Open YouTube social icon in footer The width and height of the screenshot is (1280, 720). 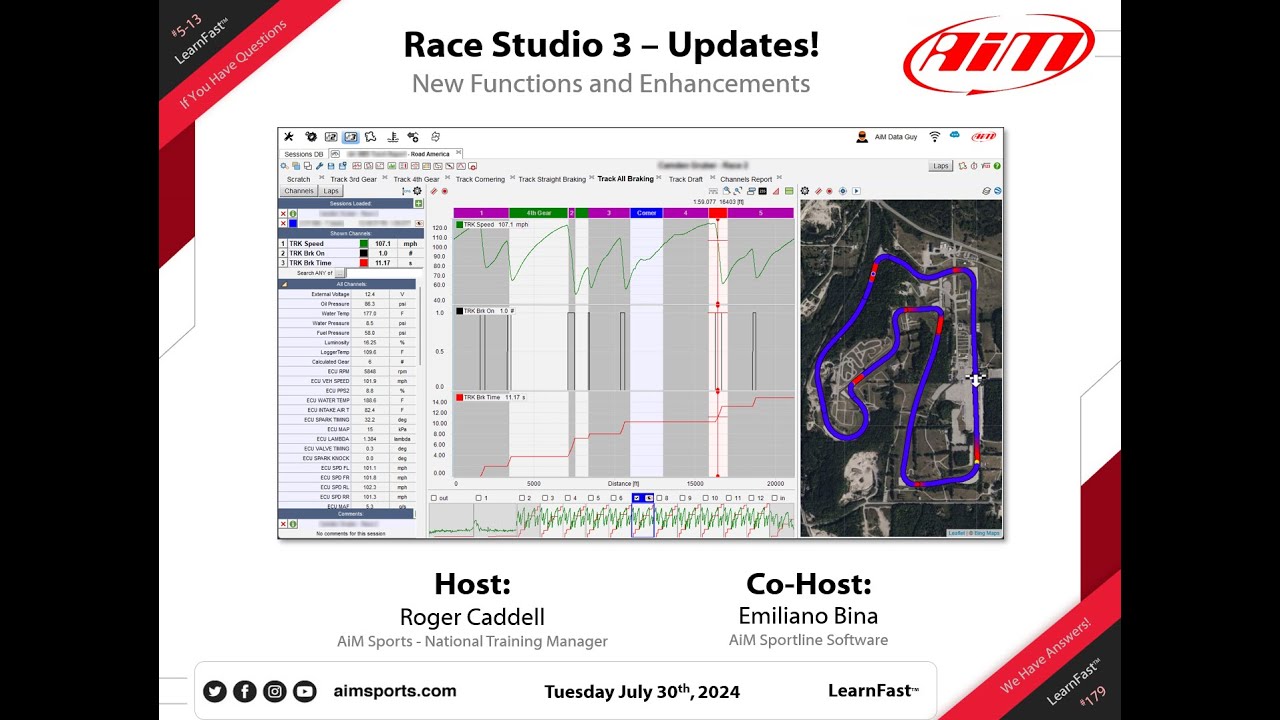click(x=304, y=691)
